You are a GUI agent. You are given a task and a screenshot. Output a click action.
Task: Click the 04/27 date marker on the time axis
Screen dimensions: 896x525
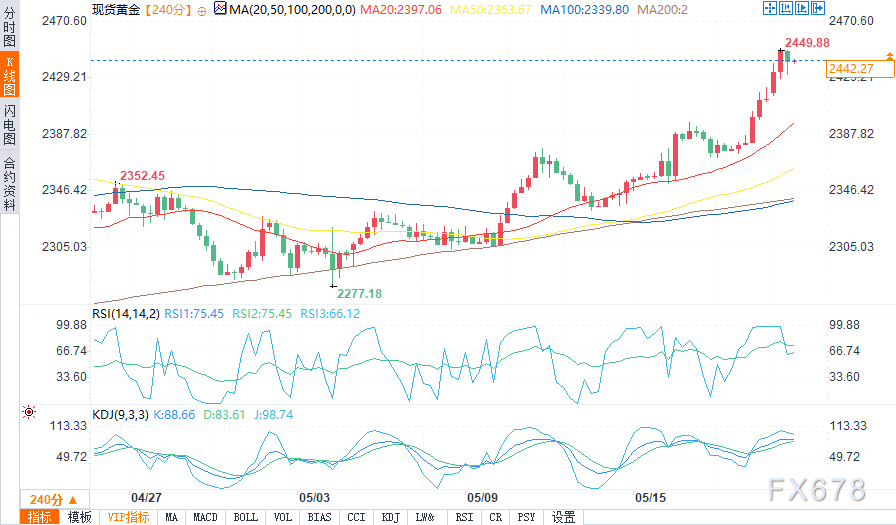coord(146,498)
